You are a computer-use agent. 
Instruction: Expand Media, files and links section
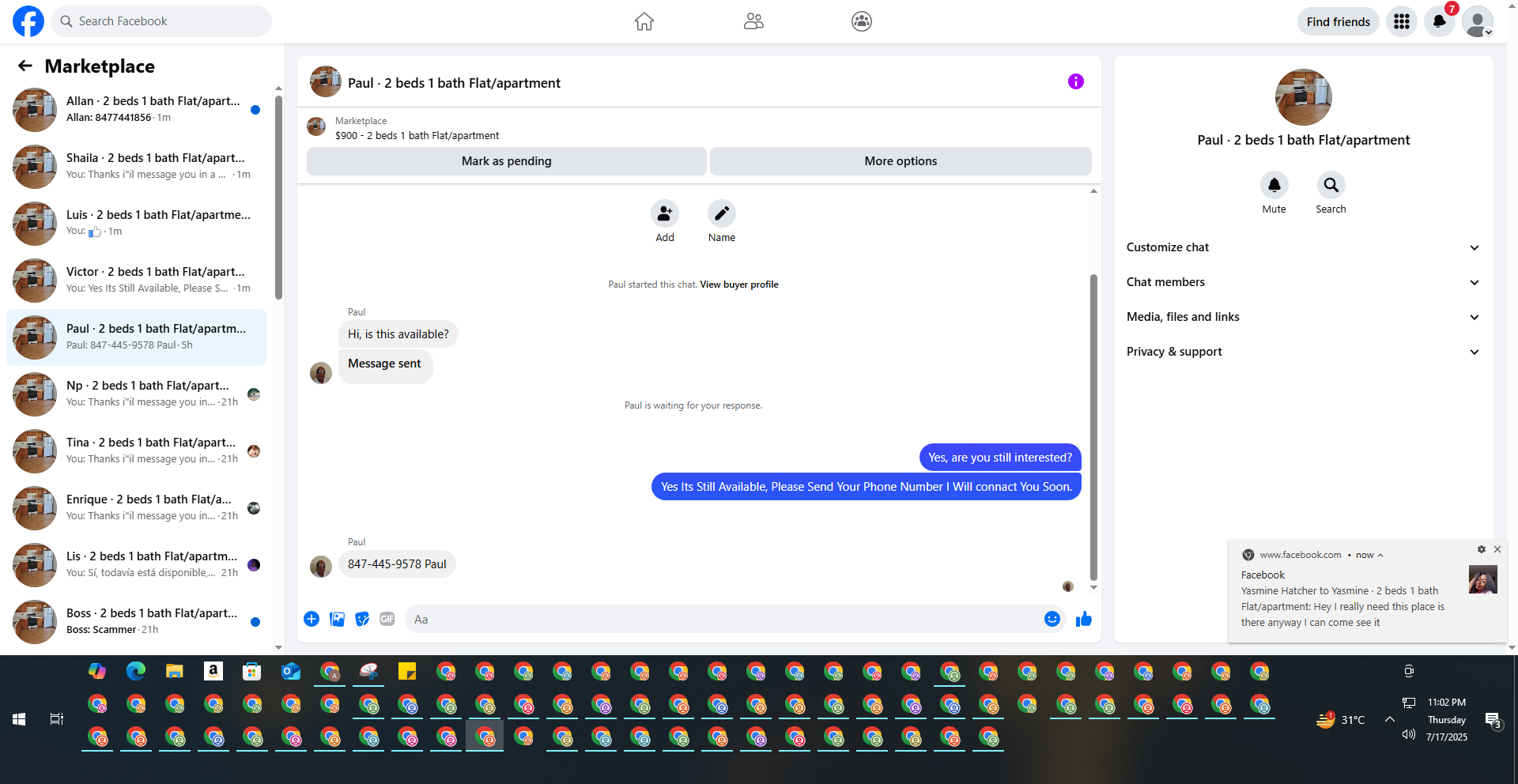1303,317
